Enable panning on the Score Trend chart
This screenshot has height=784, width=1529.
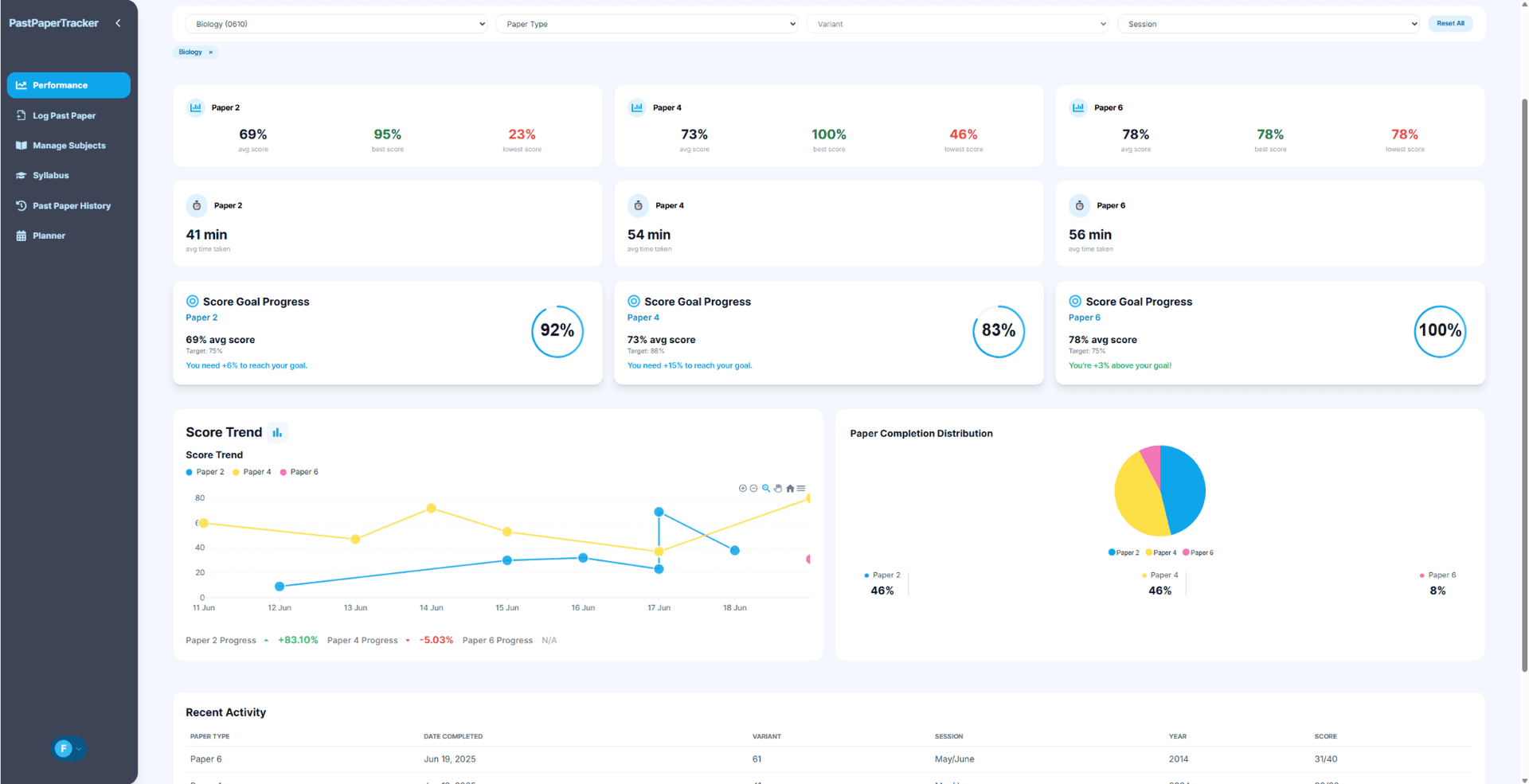click(x=778, y=488)
